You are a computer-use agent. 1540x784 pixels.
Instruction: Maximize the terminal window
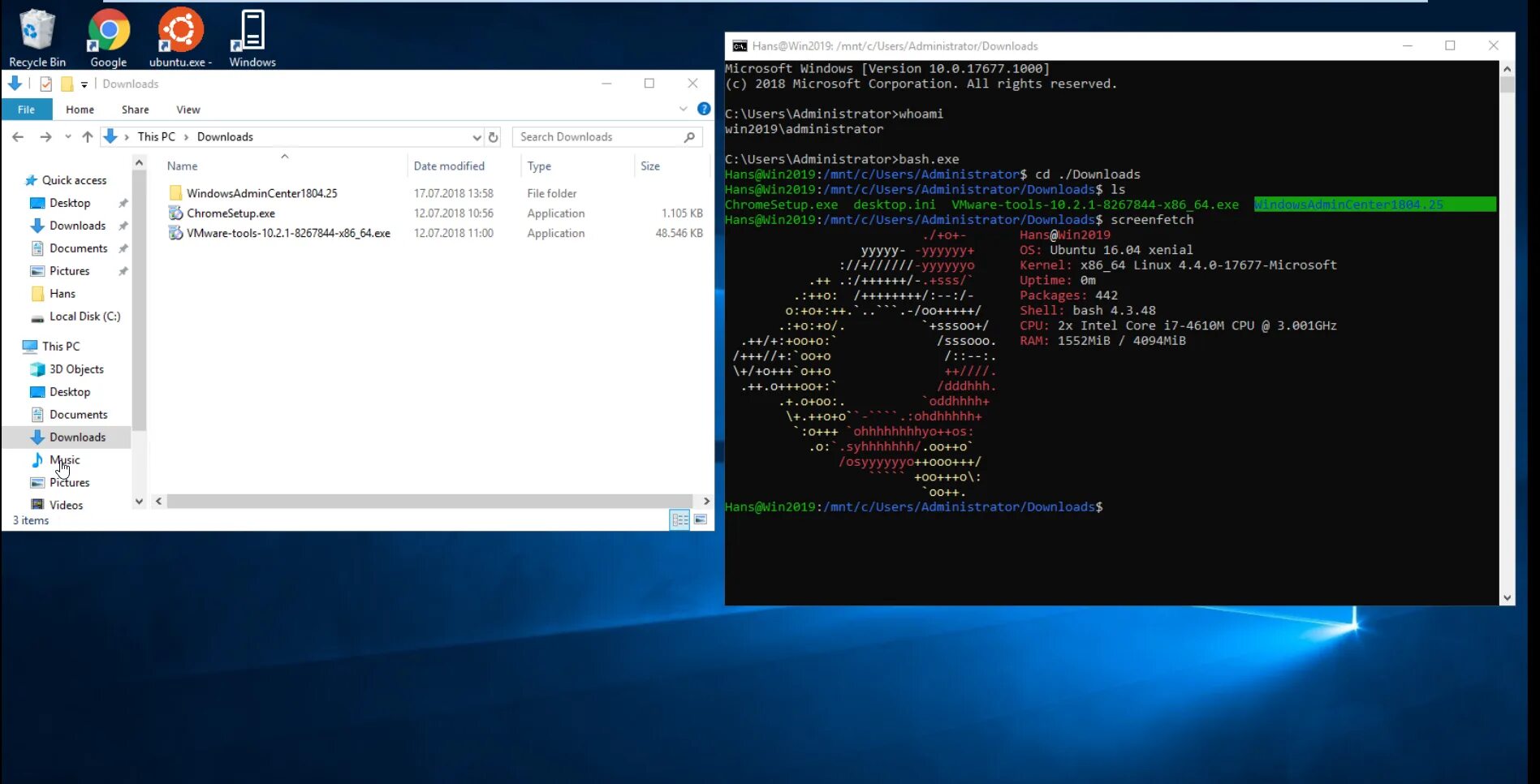pyautogui.click(x=1450, y=46)
